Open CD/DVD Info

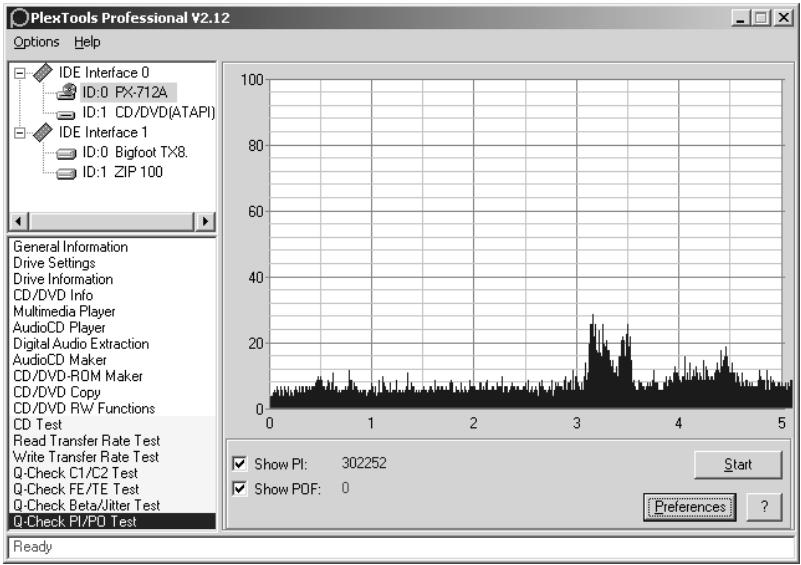pos(53,295)
